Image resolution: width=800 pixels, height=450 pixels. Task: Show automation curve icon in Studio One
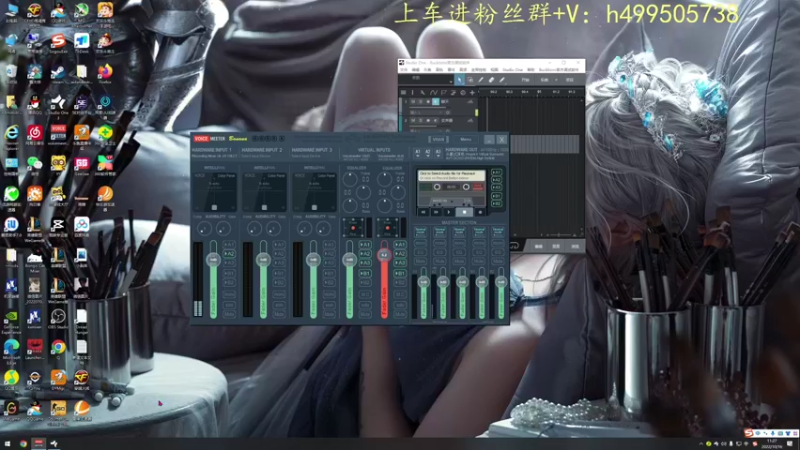click(x=434, y=92)
